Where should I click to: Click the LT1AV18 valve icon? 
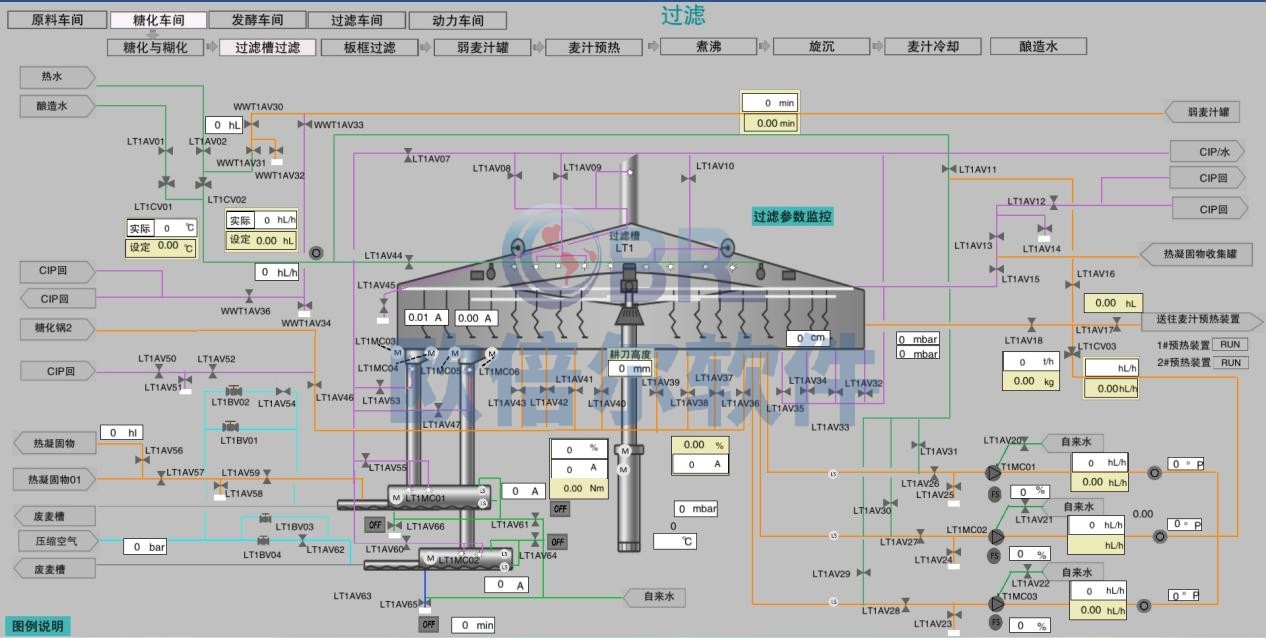(1031, 326)
